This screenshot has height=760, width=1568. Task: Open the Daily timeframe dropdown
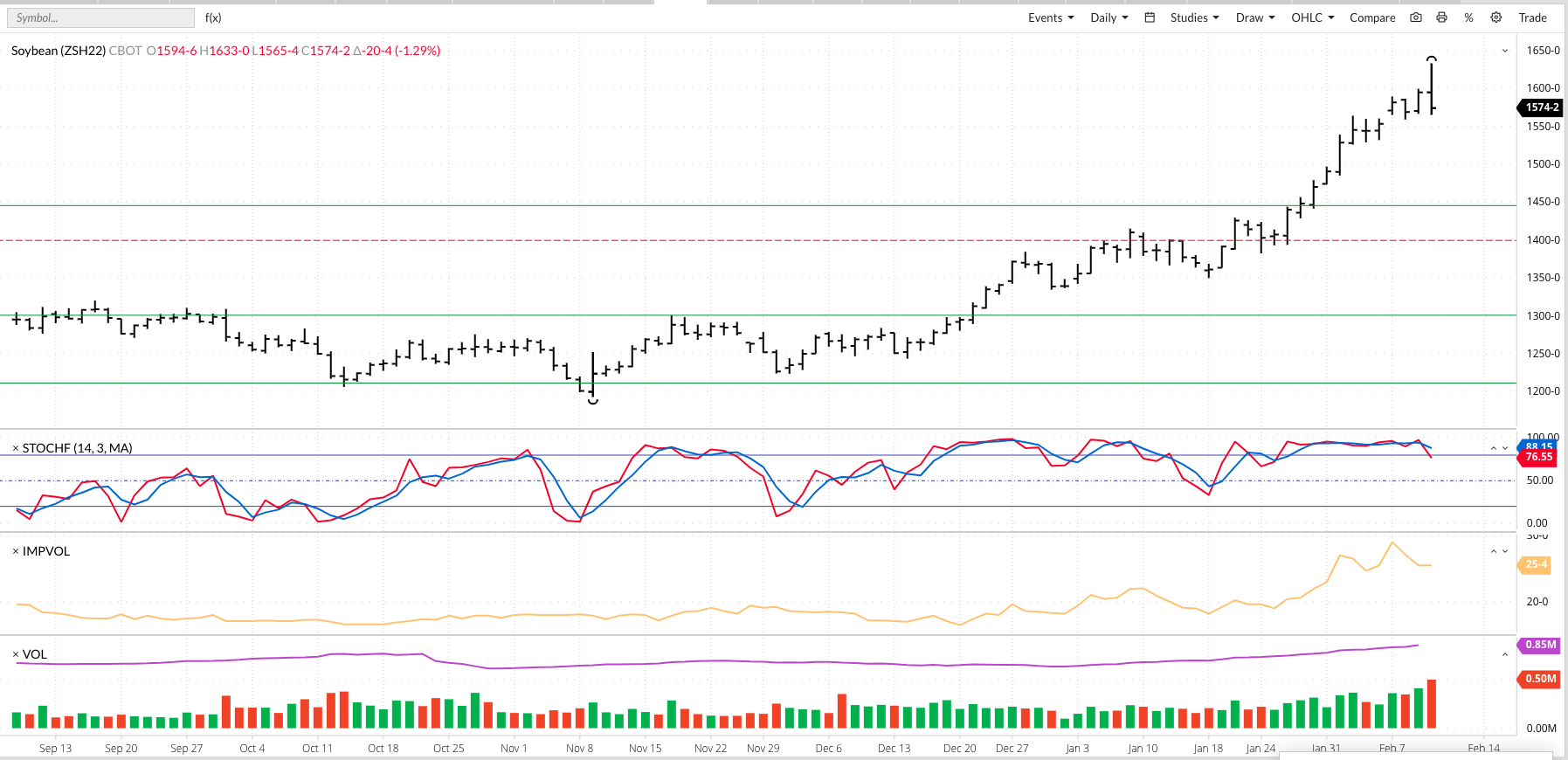coord(1109,17)
